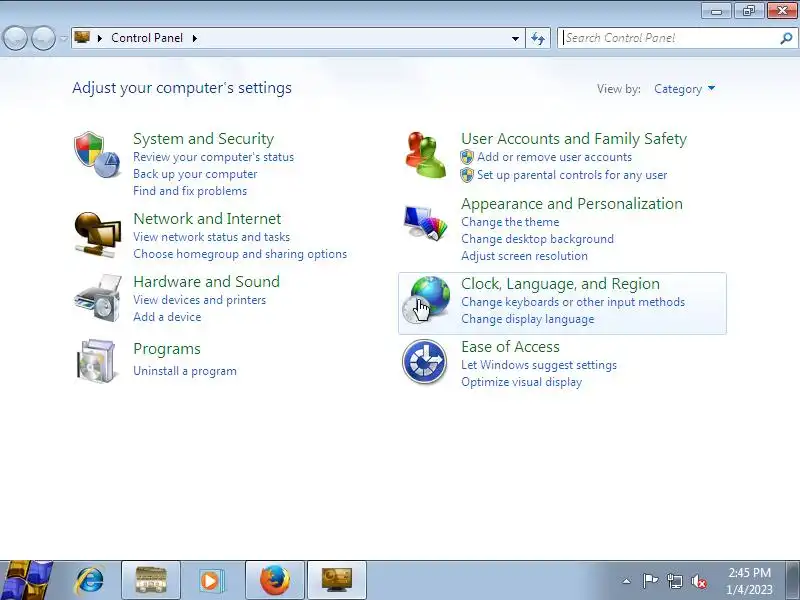Open Windows Explorer from the taskbar
Viewport: 800px width, 600px height.
[151, 581]
